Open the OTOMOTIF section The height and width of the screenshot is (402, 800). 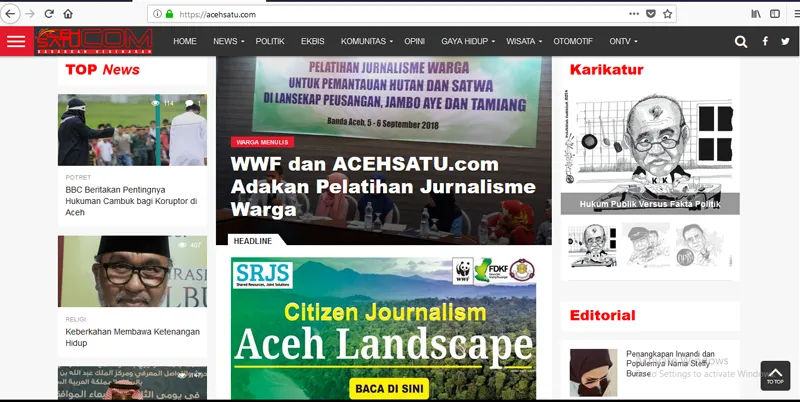[x=573, y=41]
